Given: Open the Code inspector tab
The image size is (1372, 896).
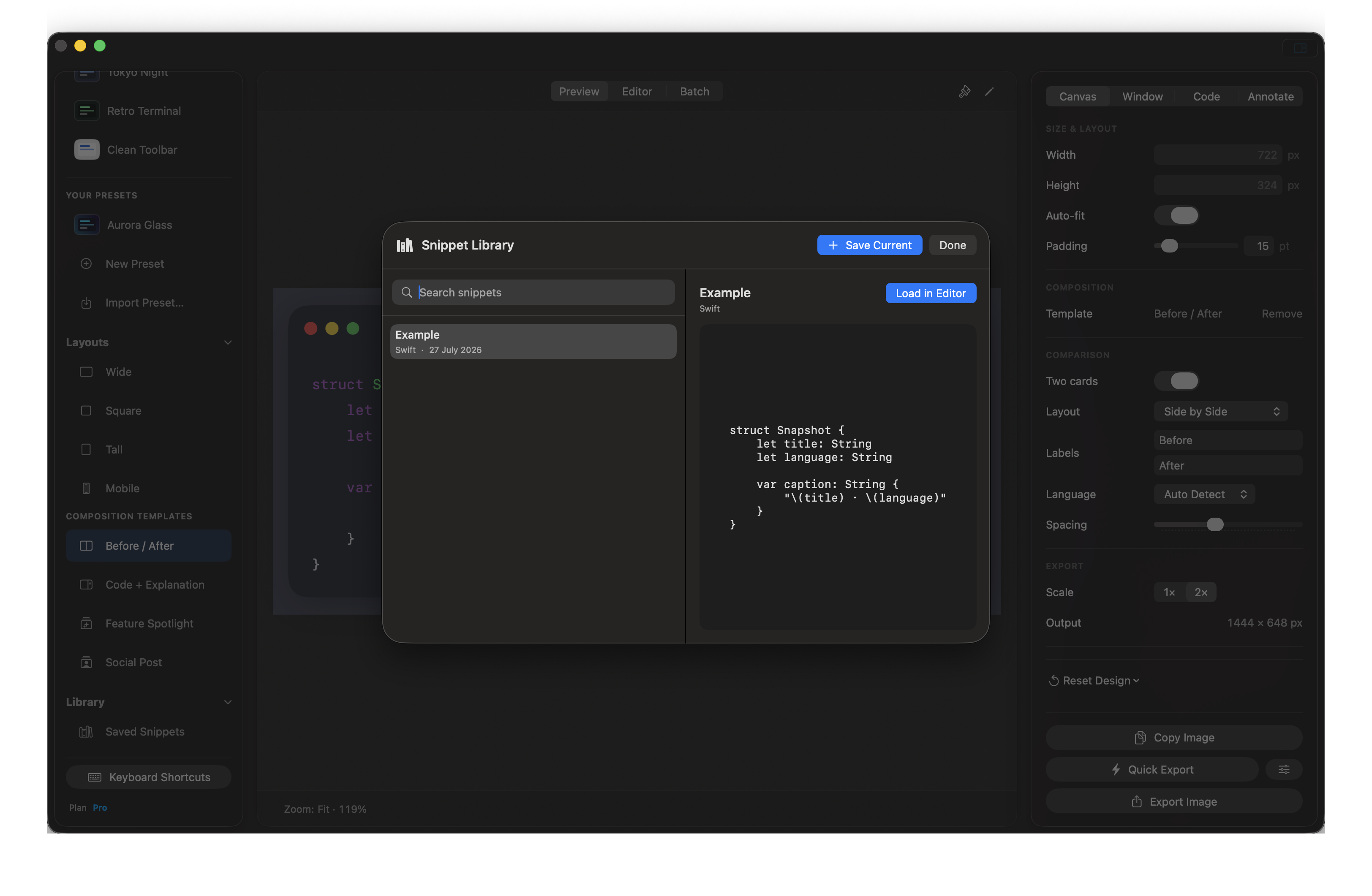Looking at the screenshot, I should 1206,97.
